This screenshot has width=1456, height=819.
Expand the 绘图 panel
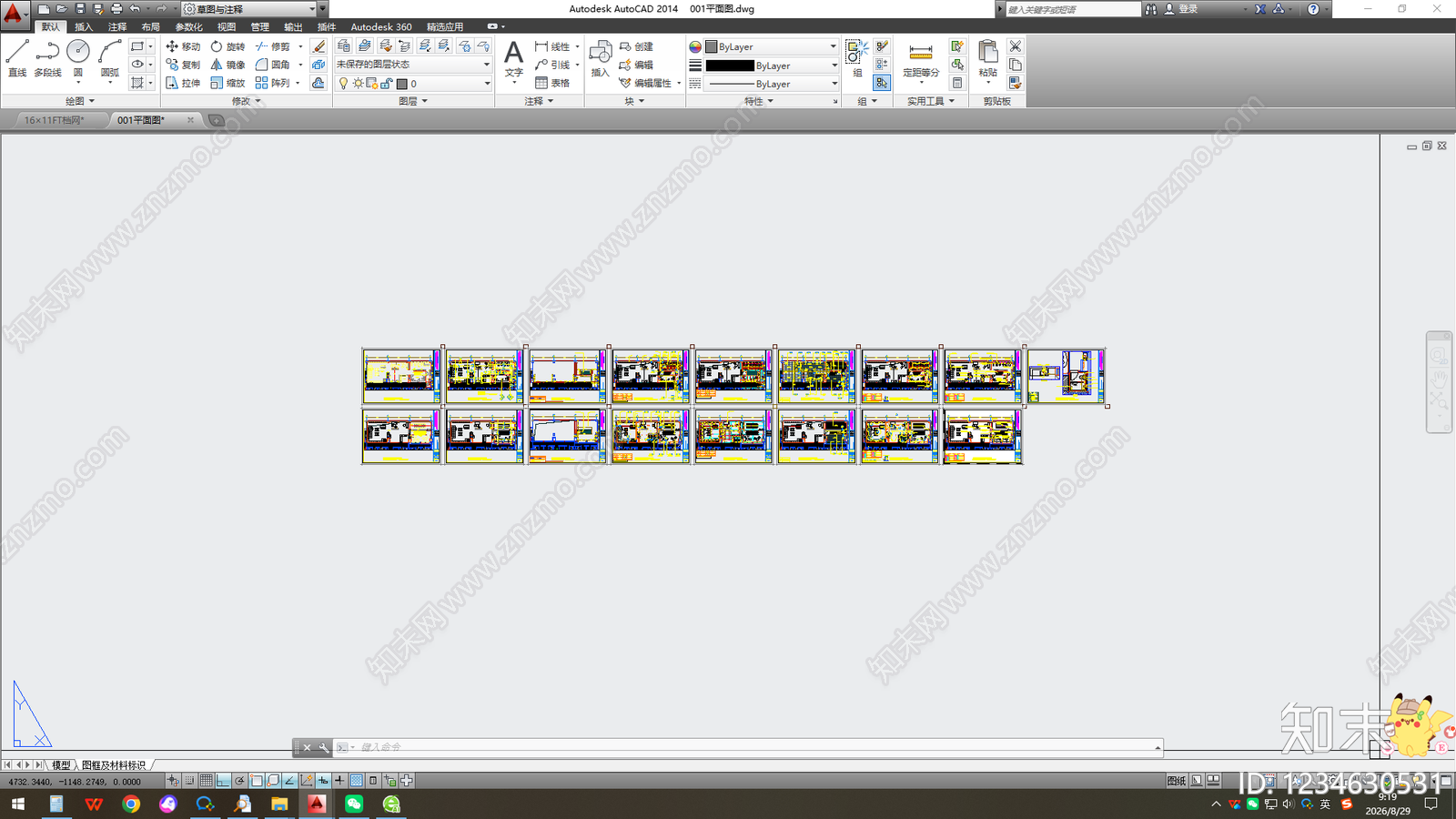coord(79,101)
